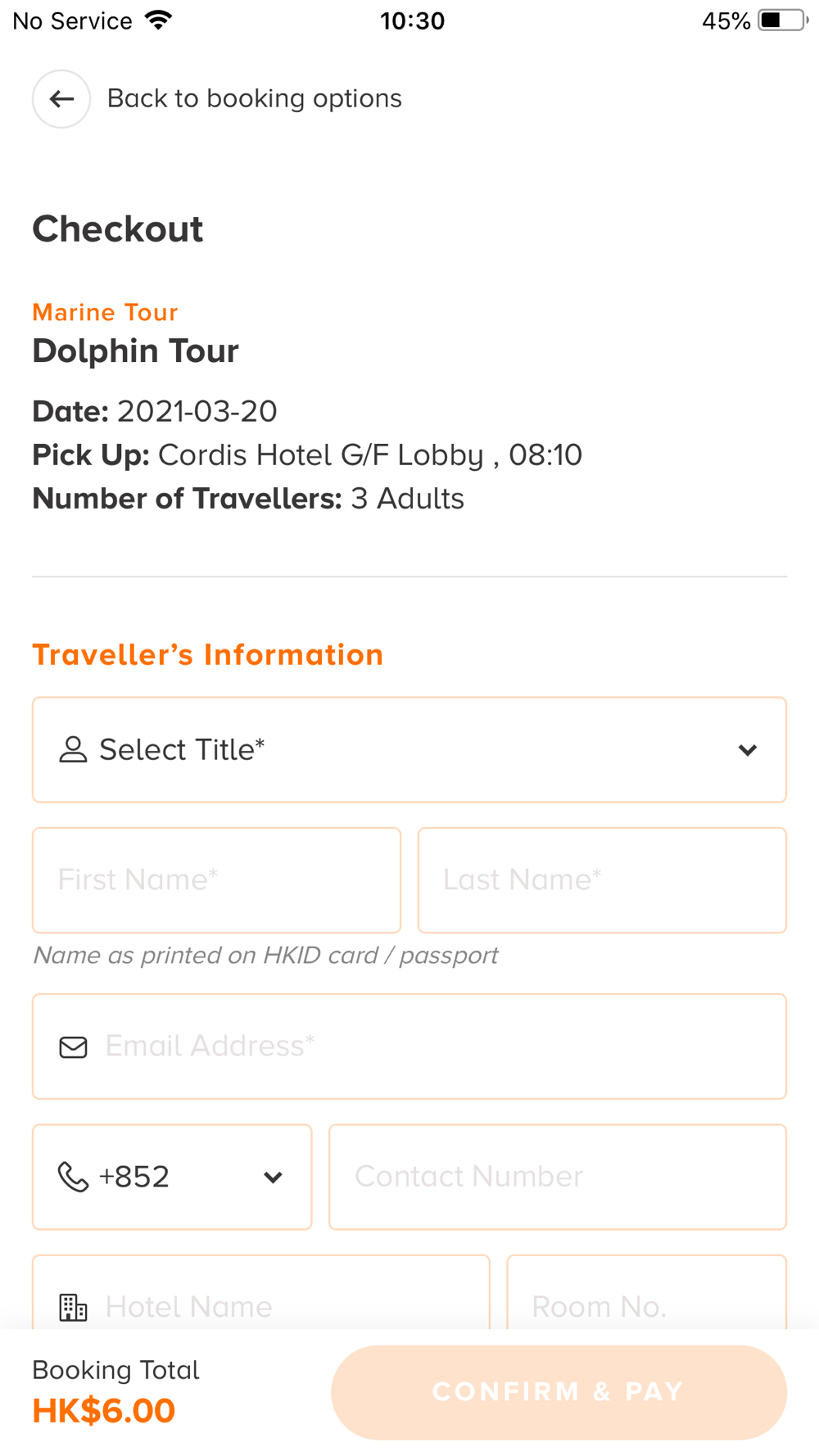The height and width of the screenshot is (1456, 819).
Task: Expand the title chevron arrow
Action: [747, 749]
